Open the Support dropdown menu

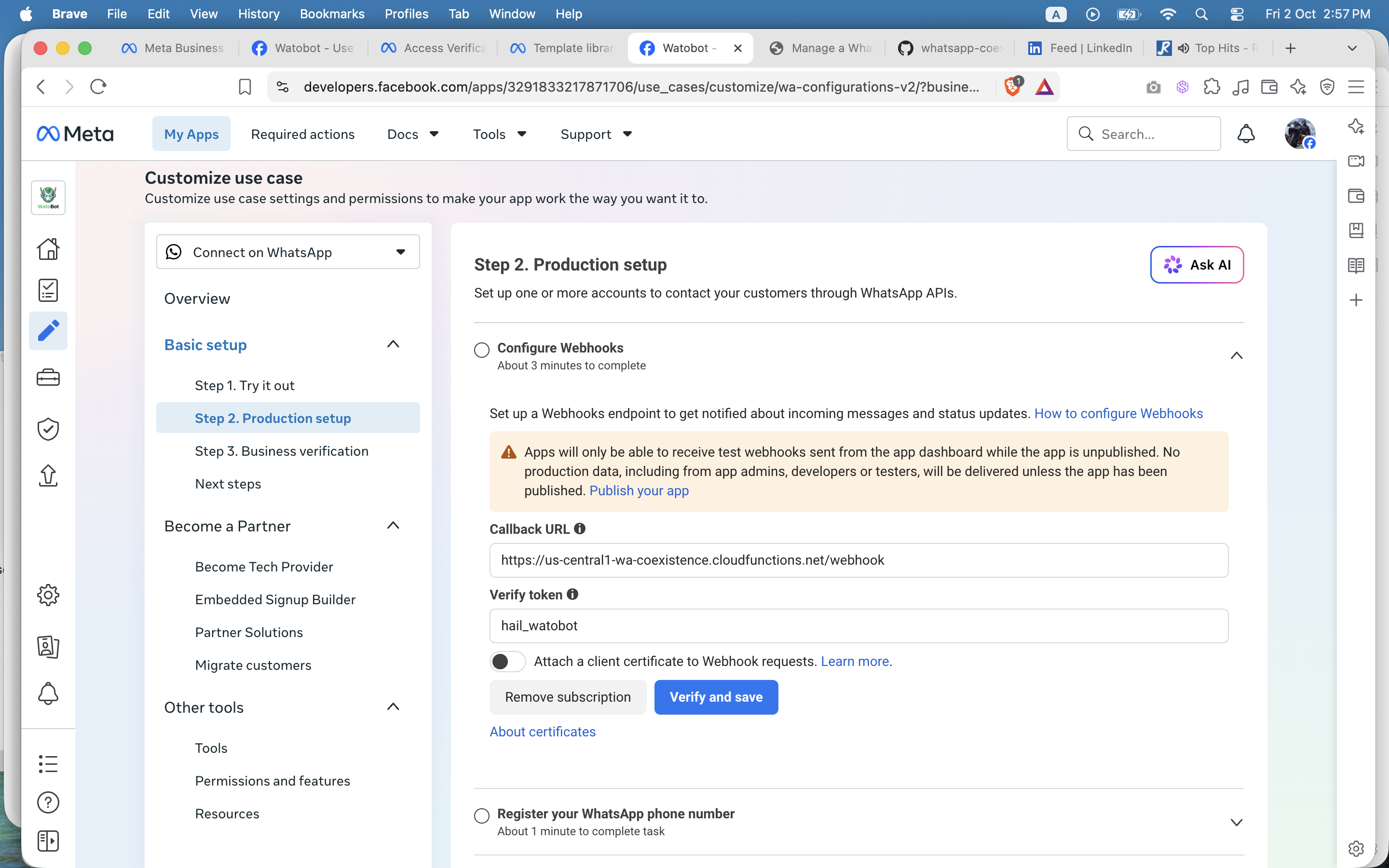pos(596,134)
